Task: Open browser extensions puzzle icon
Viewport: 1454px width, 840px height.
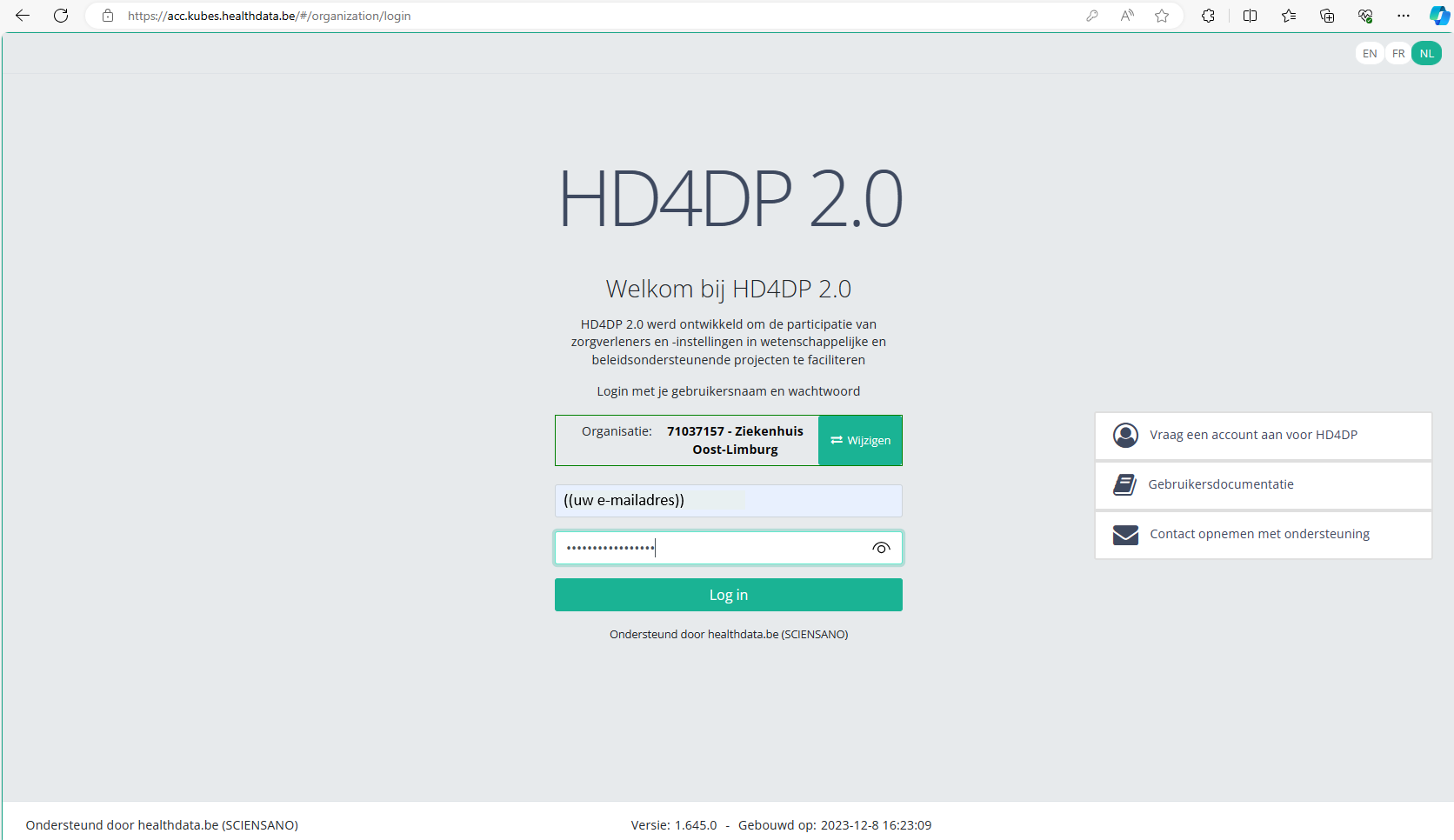Action: tap(1208, 16)
